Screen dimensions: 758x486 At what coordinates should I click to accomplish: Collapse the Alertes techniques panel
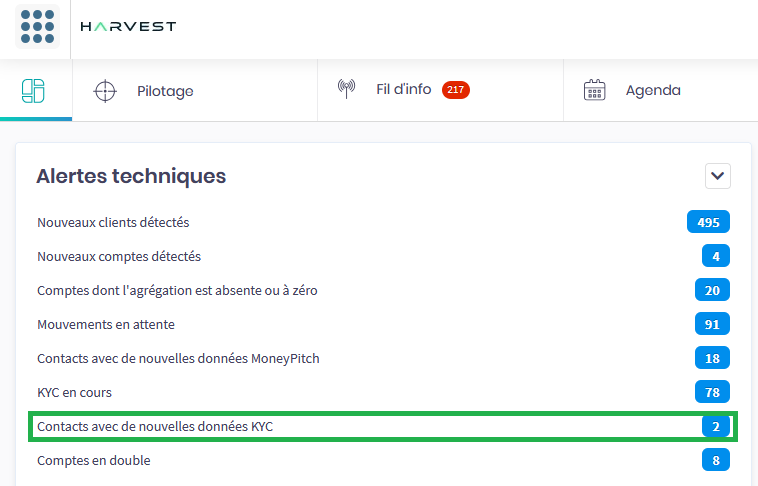717,176
